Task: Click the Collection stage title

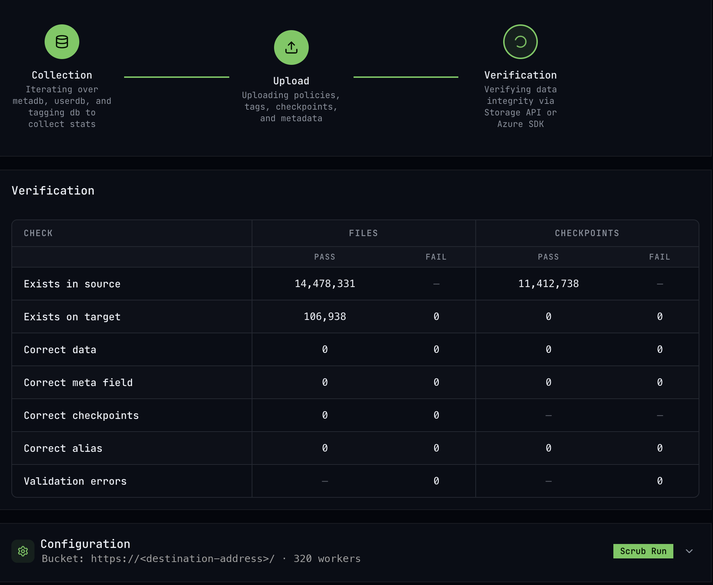Action: (x=62, y=75)
